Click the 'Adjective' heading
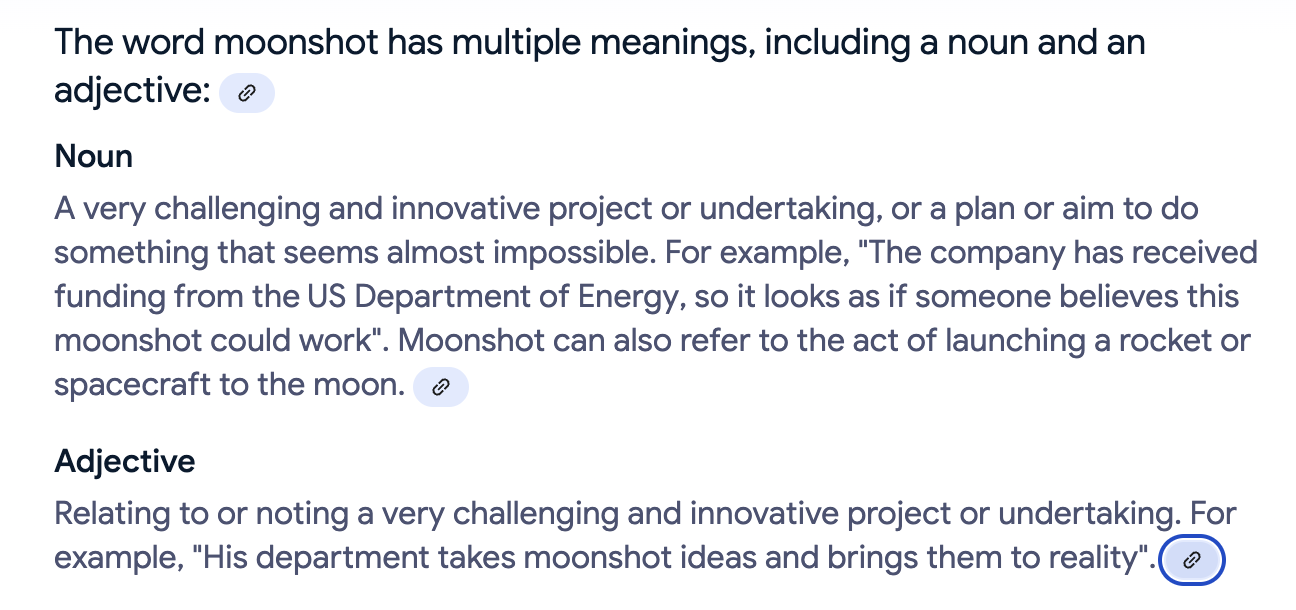The height and width of the screenshot is (610, 1296). click(x=125, y=461)
